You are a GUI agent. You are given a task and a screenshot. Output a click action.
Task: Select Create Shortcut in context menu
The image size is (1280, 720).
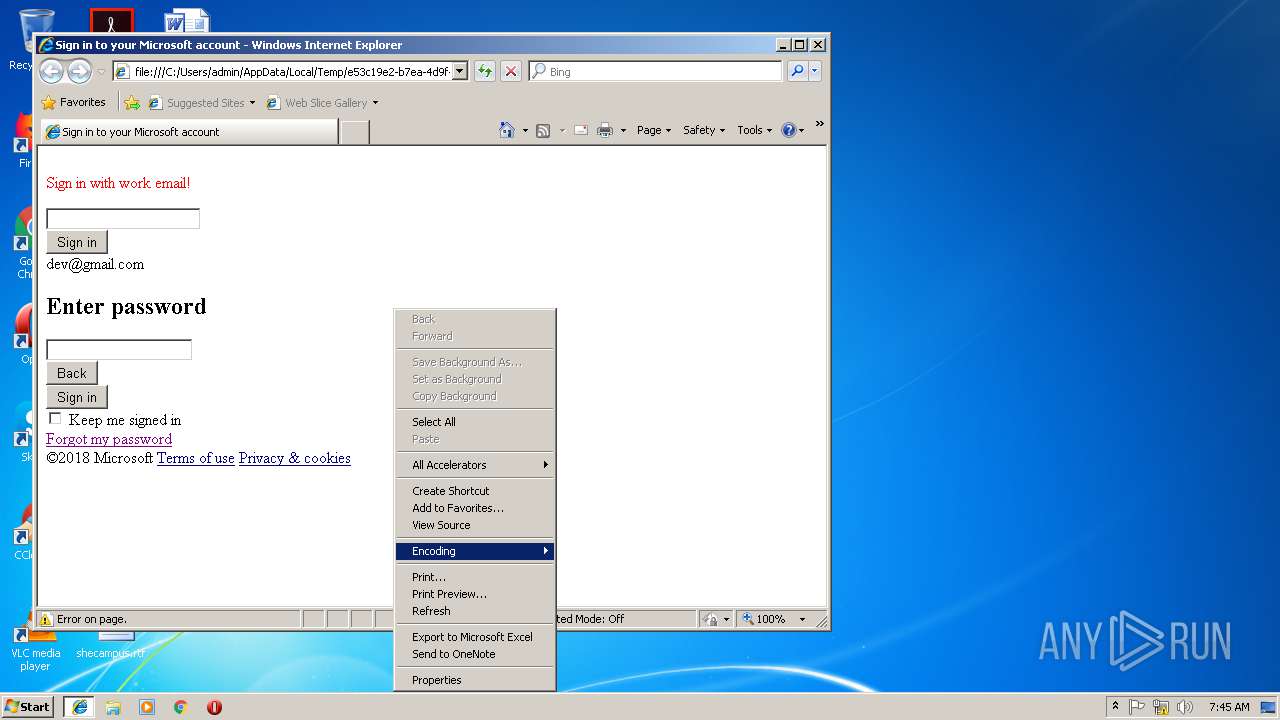pos(475,491)
